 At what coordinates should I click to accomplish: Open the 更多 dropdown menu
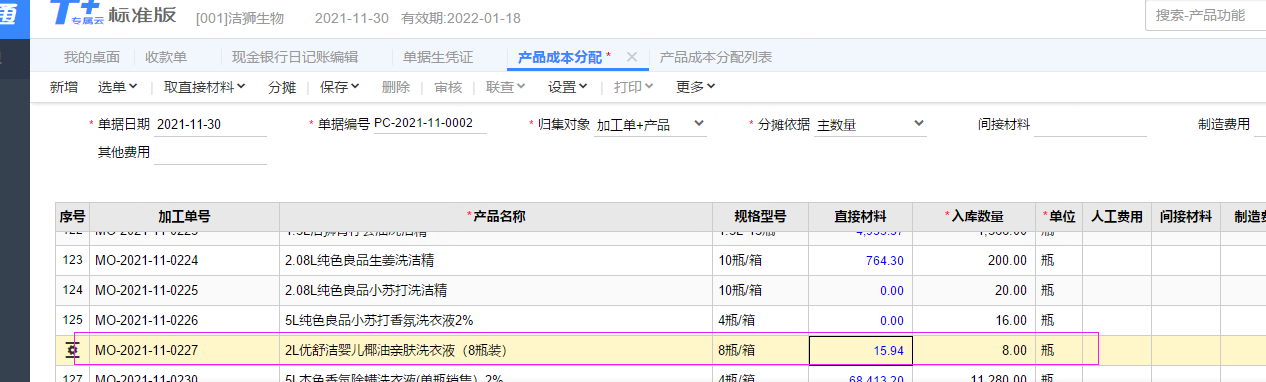(x=696, y=87)
